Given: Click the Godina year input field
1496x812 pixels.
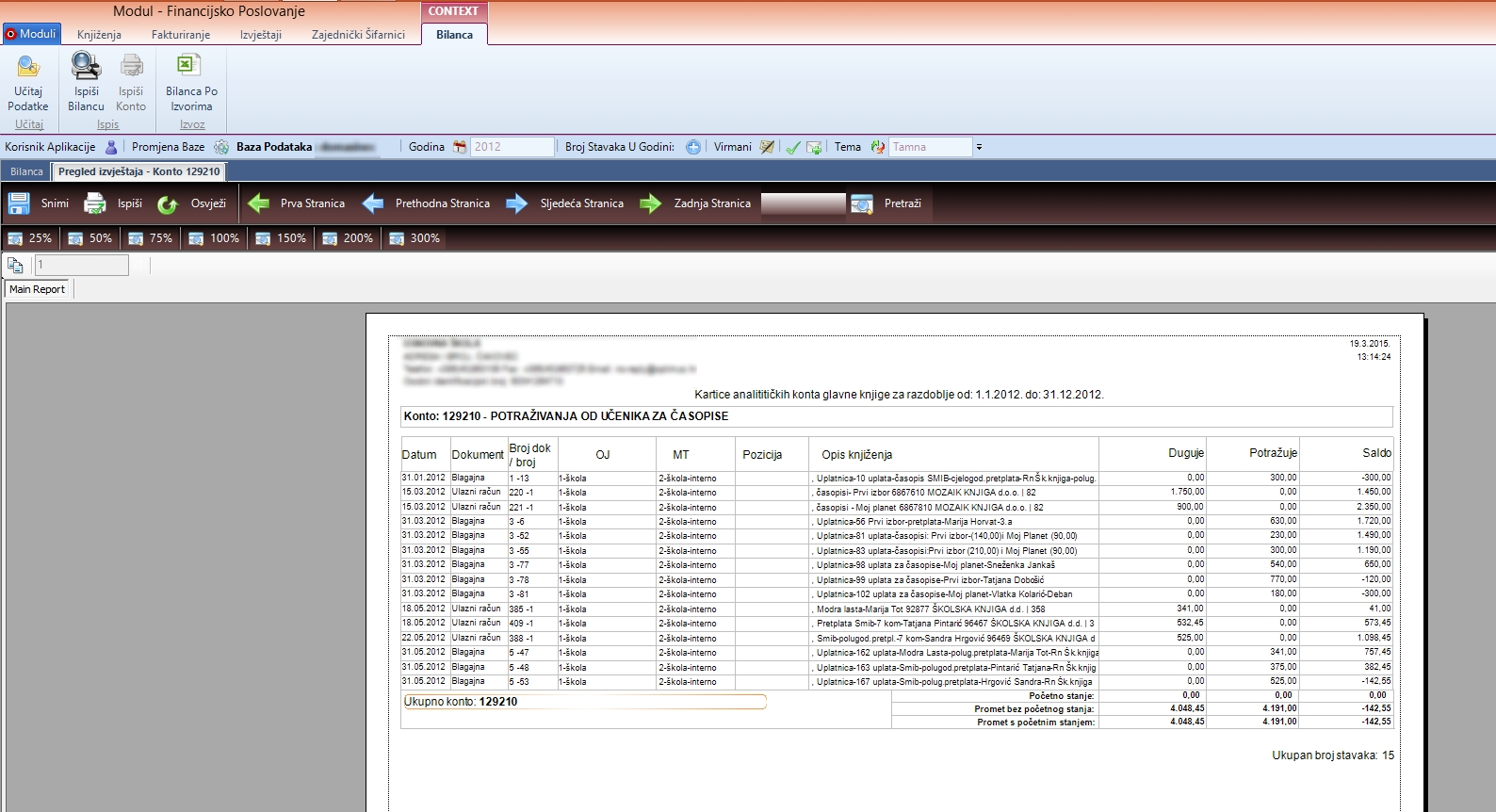Looking at the screenshot, I should pyautogui.click(x=512, y=147).
